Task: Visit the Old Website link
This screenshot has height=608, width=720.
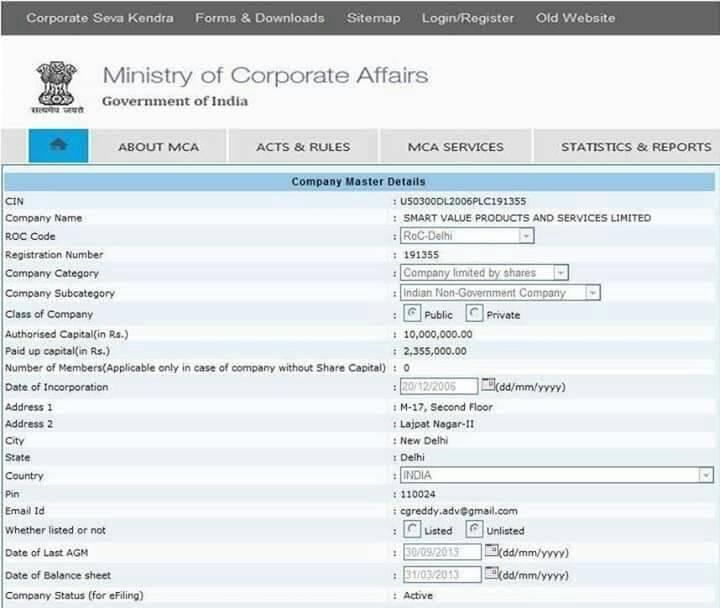Action: (575, 18)
